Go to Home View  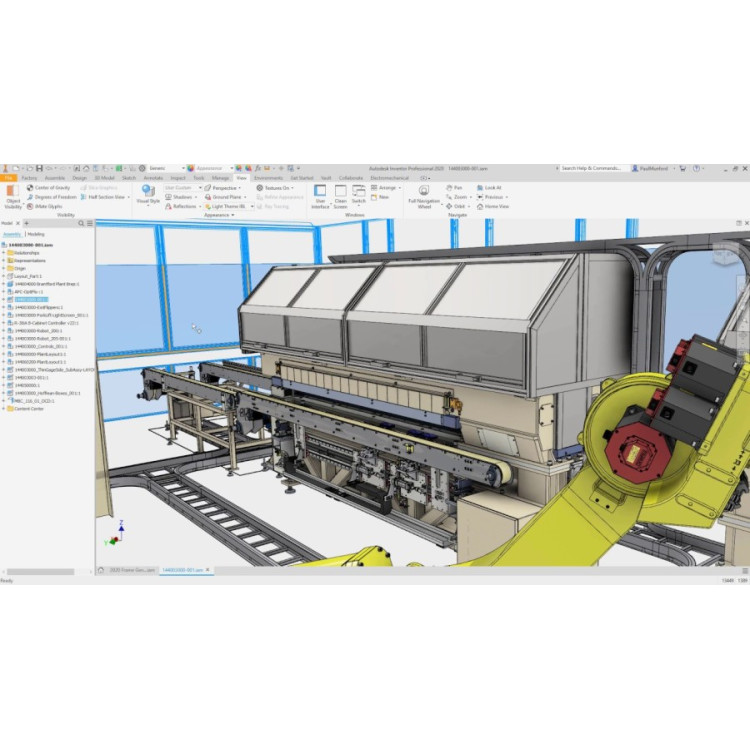click(x=493, y=206)
